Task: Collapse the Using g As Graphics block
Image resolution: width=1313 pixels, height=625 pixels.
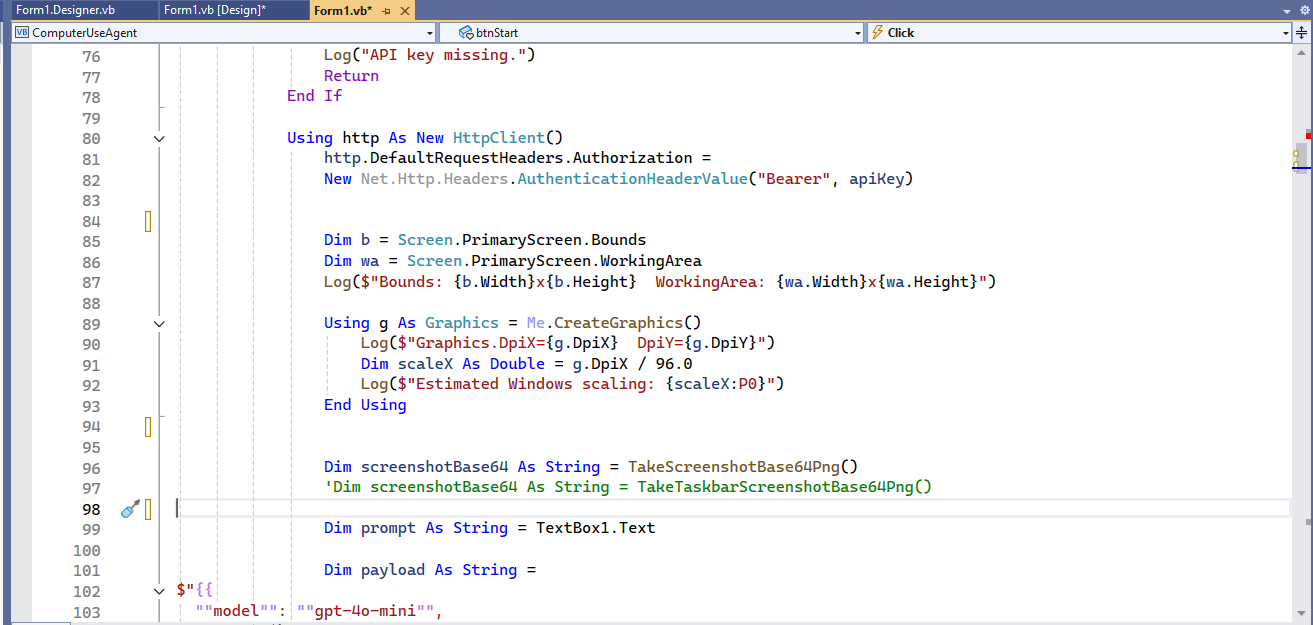Action: [x=159, y=323]
